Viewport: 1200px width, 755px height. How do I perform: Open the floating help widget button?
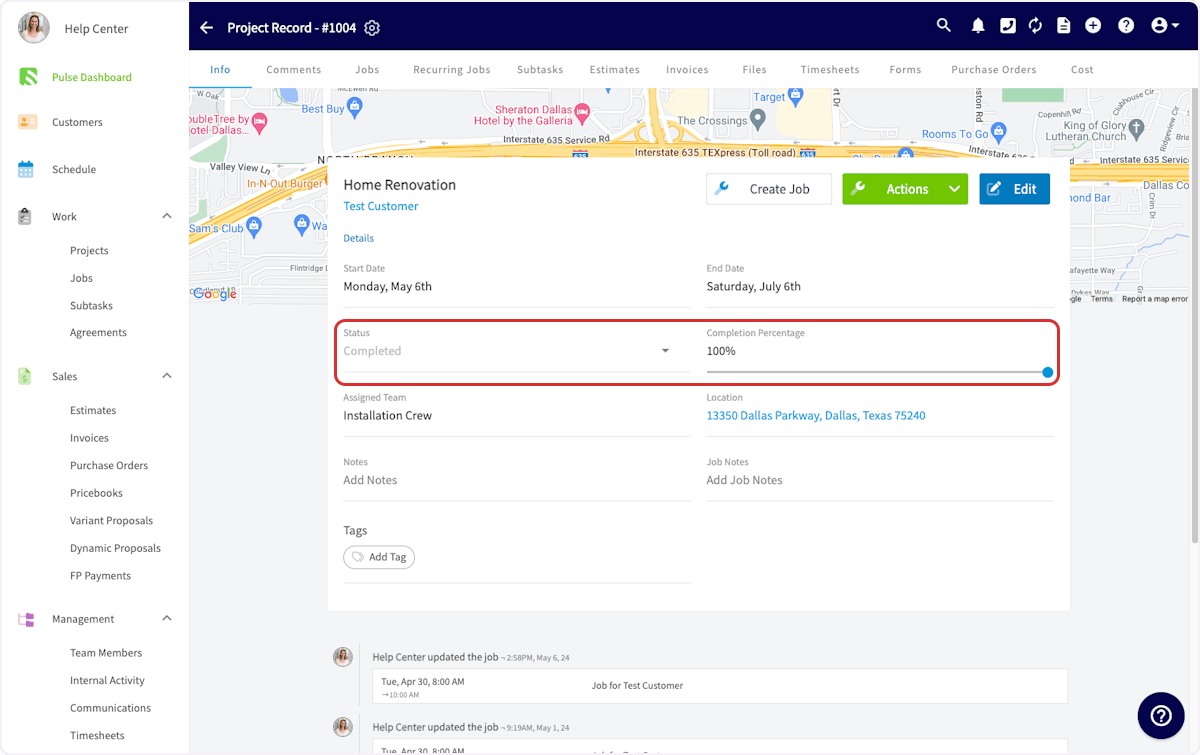point(1161,715)
